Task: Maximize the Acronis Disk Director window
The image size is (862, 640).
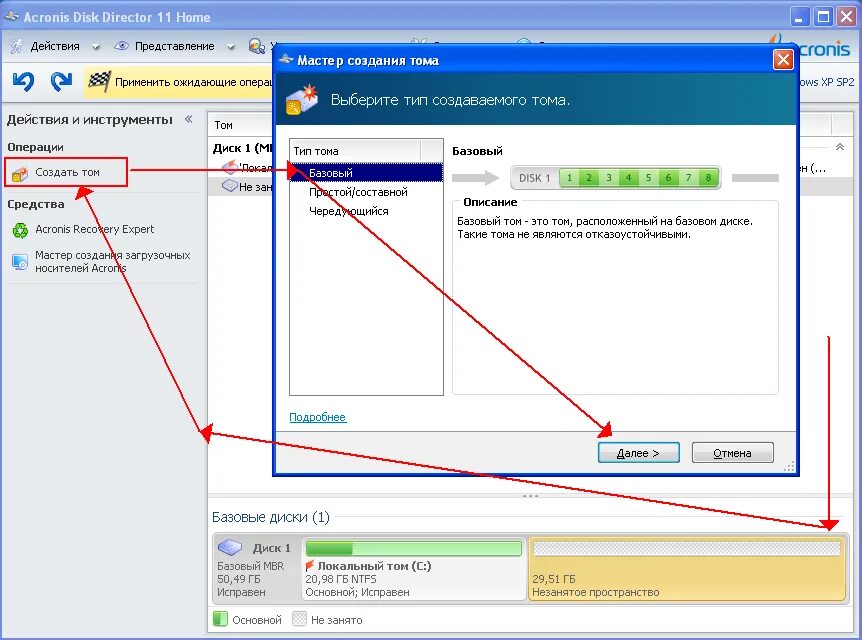Action: tap(824, 17)
